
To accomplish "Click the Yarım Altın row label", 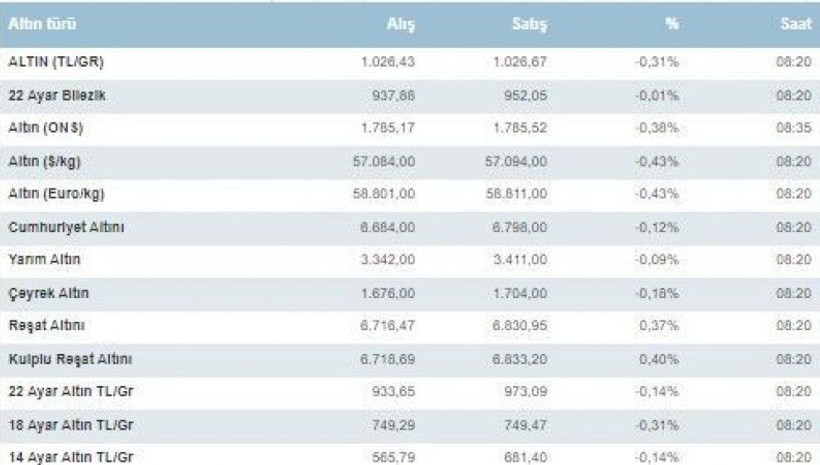I will tap(44, 260).
